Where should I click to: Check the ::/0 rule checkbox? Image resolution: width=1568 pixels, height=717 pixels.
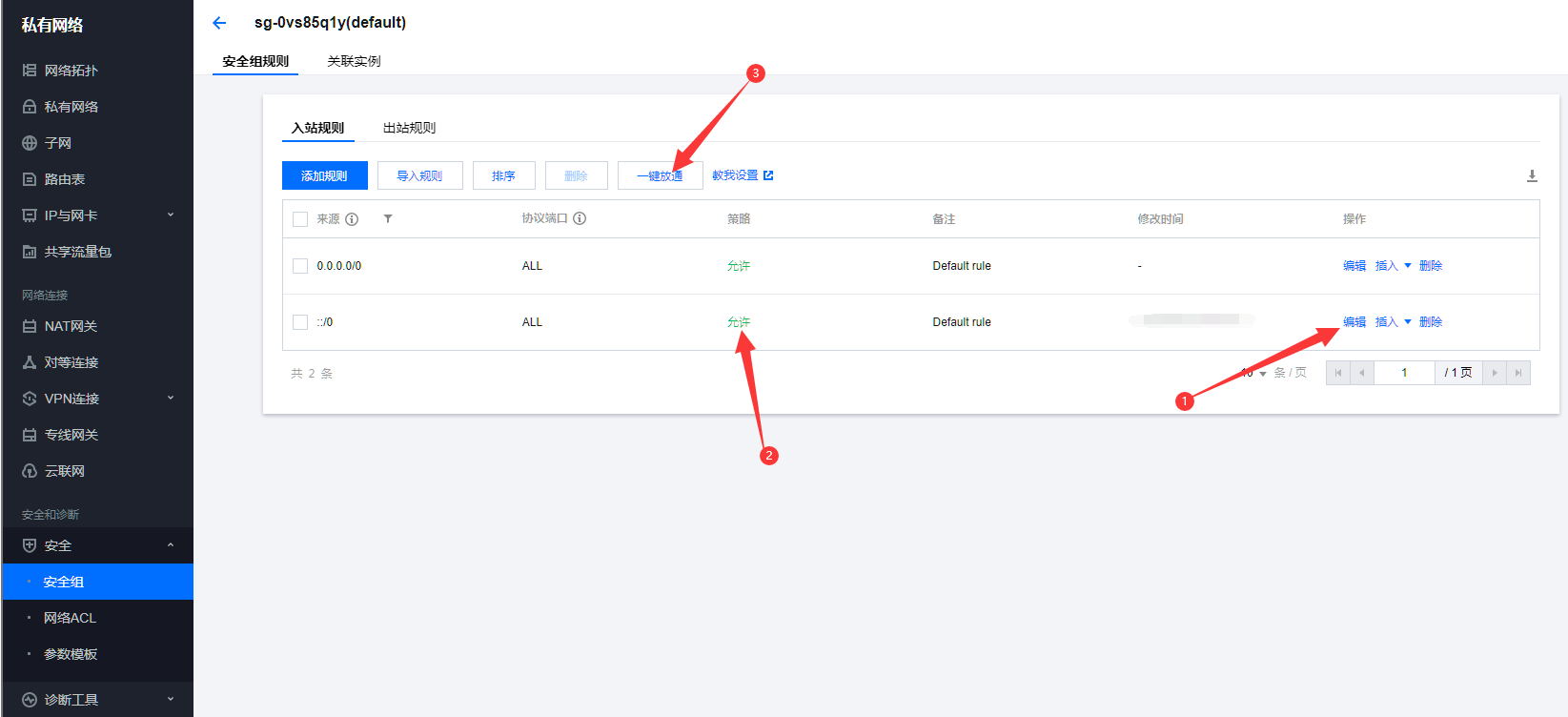[x=300, y=322]
